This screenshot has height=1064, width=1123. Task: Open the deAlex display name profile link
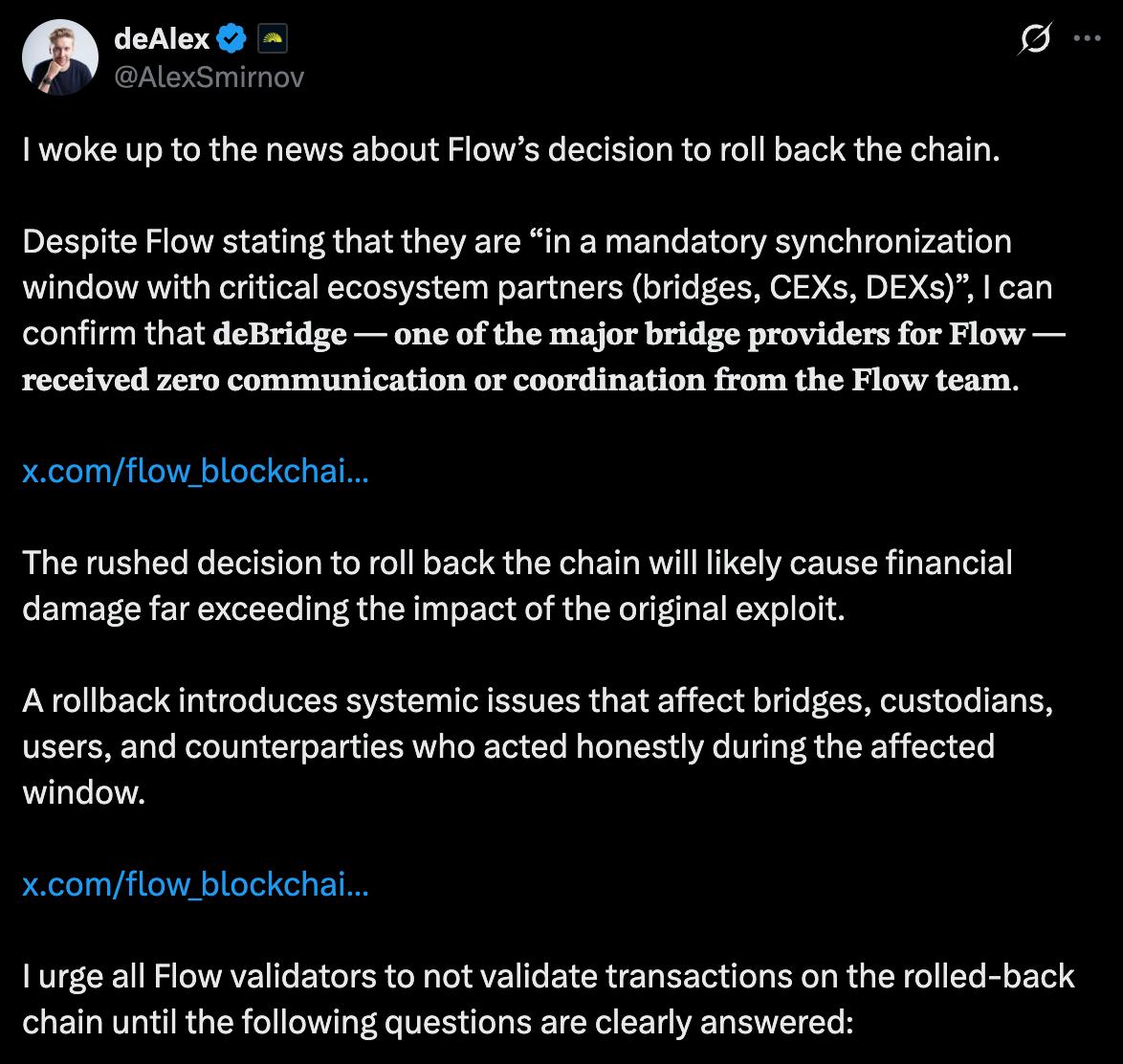[161, 38]
